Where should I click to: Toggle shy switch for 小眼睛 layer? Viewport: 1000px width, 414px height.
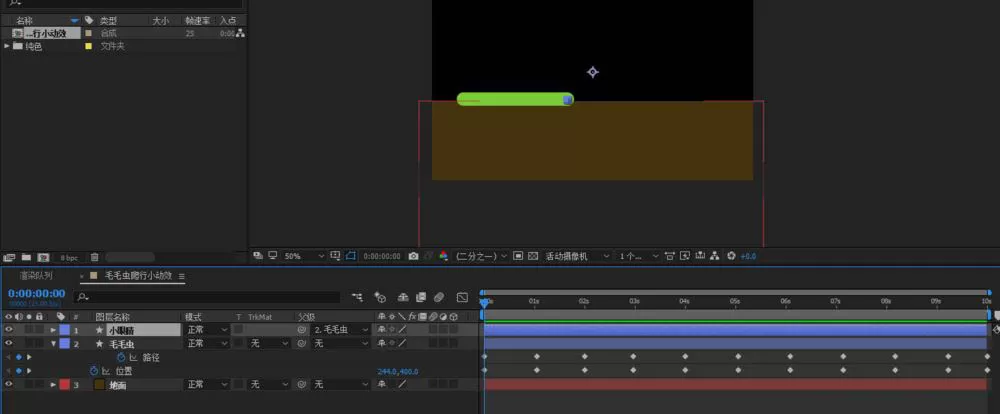pyautogui.click(x=381, y=330)
